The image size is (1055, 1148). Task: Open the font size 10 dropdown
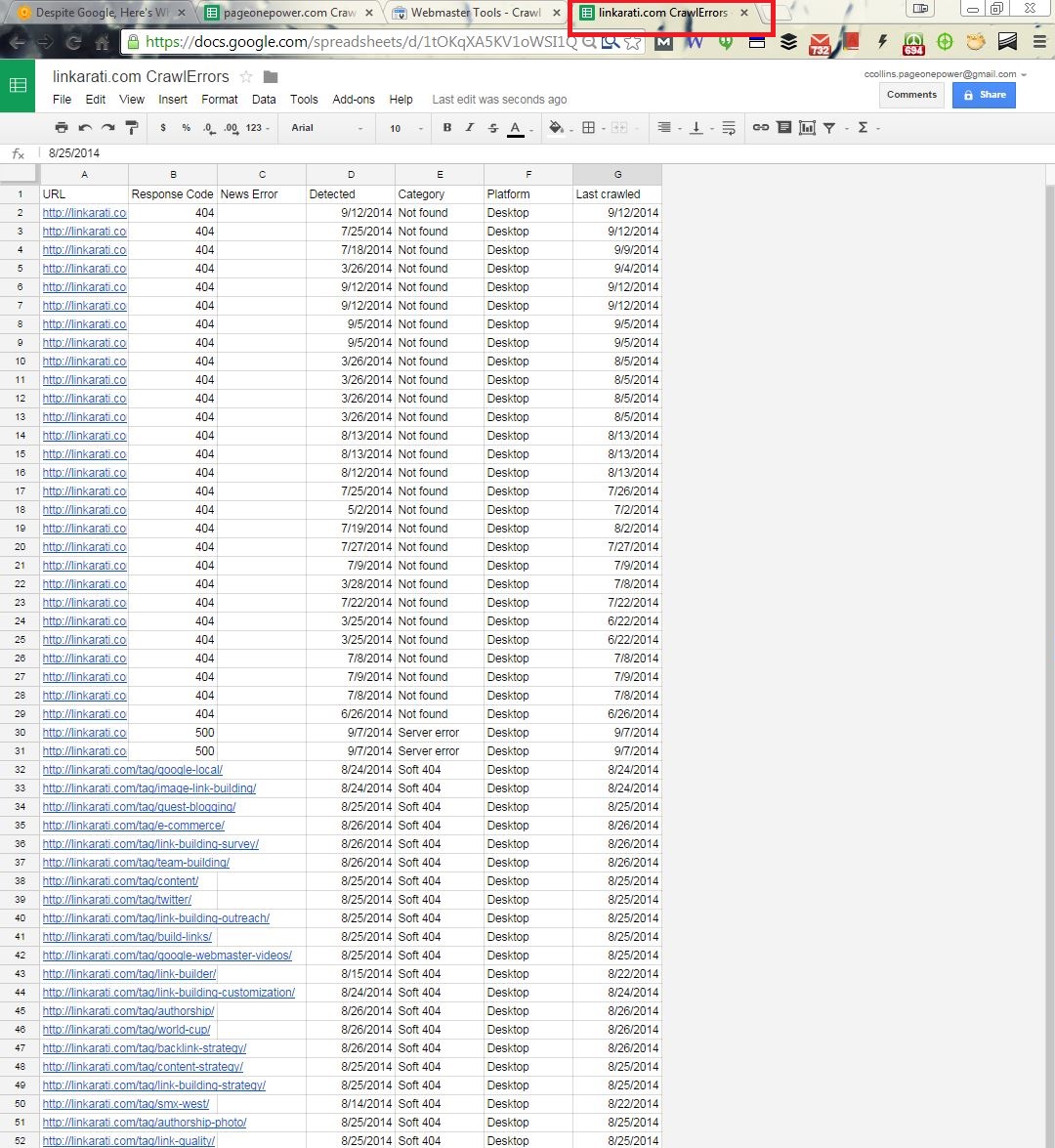405,128
